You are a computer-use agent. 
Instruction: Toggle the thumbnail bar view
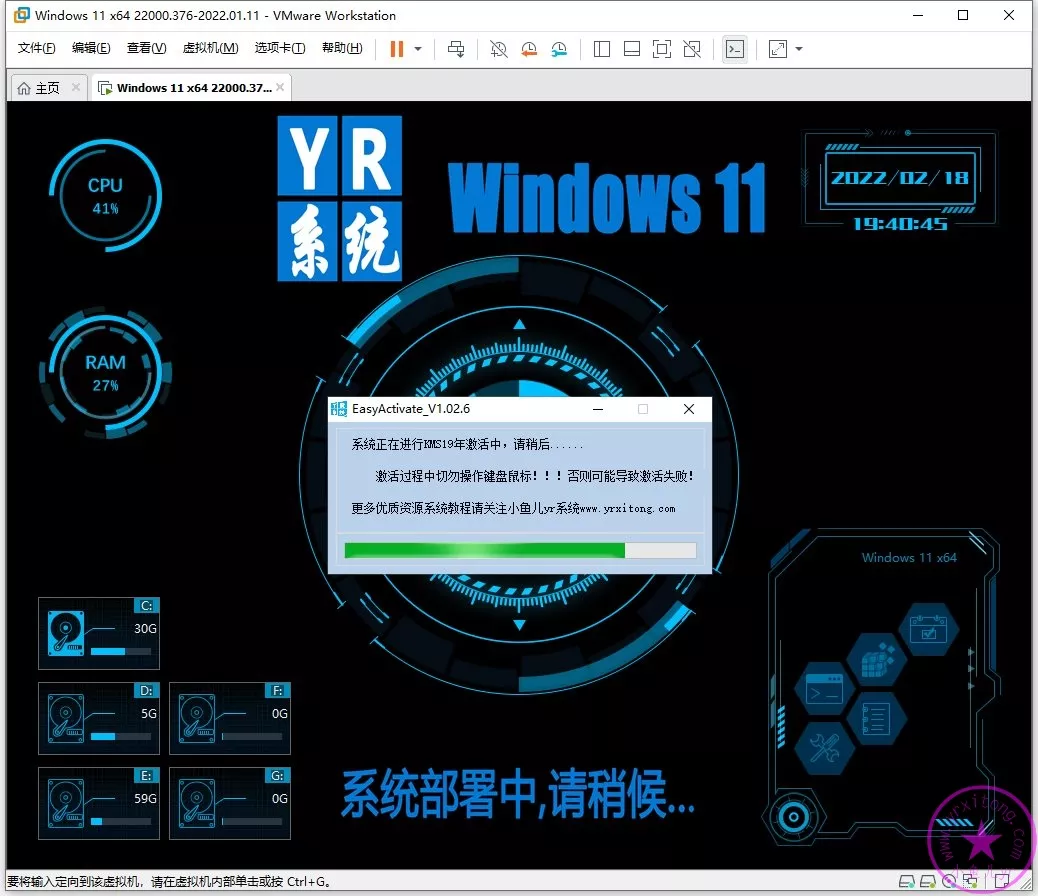click(x=632, y=49)
